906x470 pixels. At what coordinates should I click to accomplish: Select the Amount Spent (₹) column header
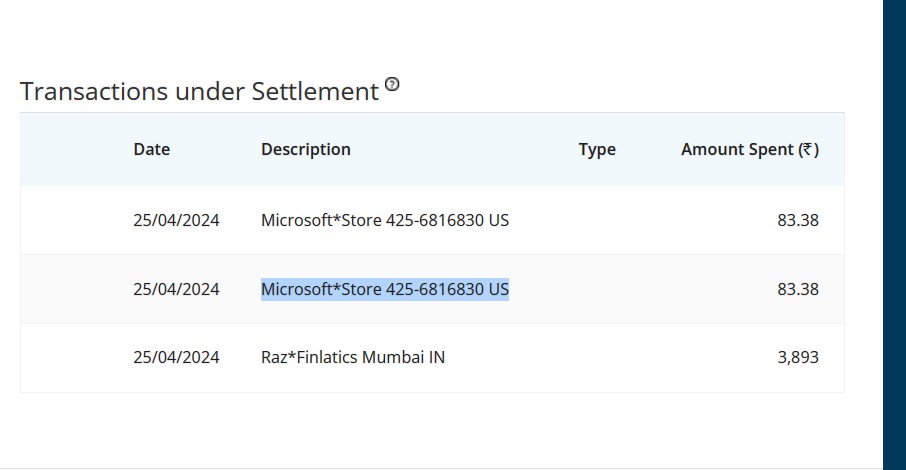click(750, 150)
